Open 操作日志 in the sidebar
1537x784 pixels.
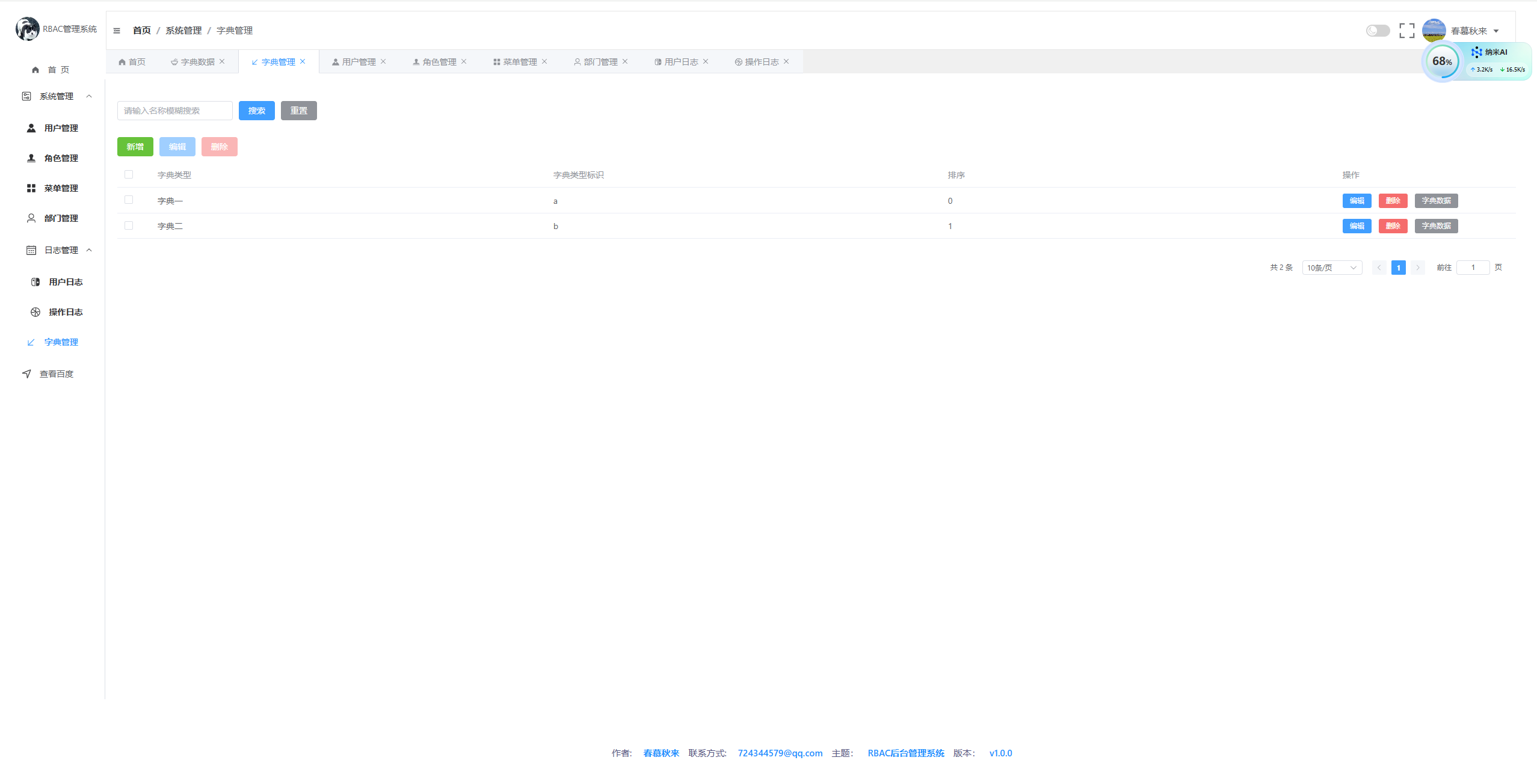tap(66, 312)
